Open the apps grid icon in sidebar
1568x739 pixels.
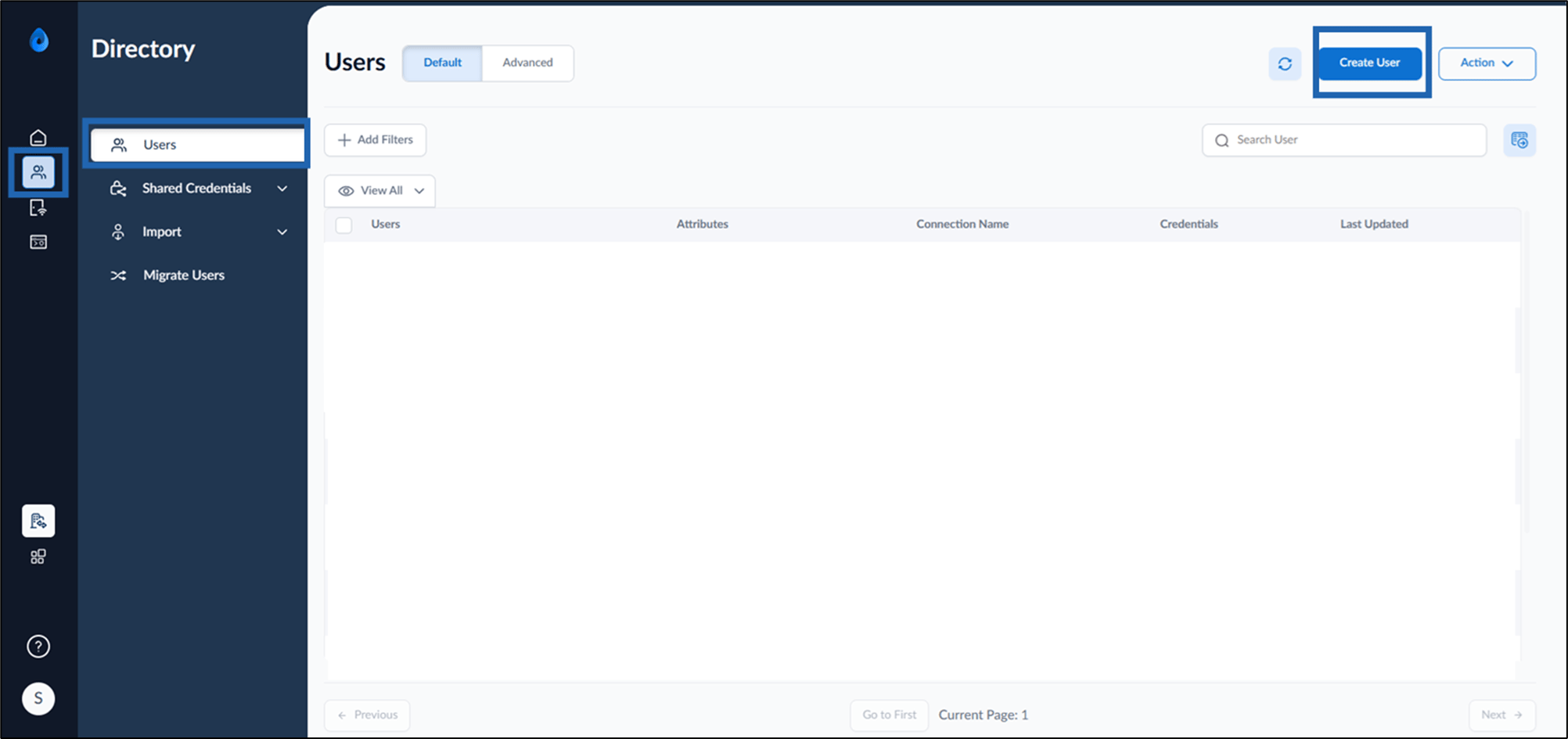click(x=38, y=557)
